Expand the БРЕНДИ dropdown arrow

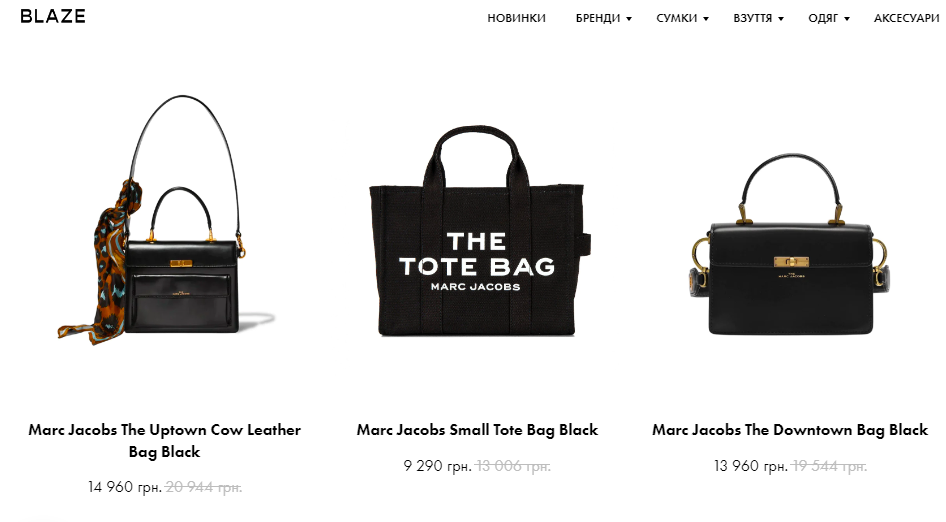coord(629,19)
